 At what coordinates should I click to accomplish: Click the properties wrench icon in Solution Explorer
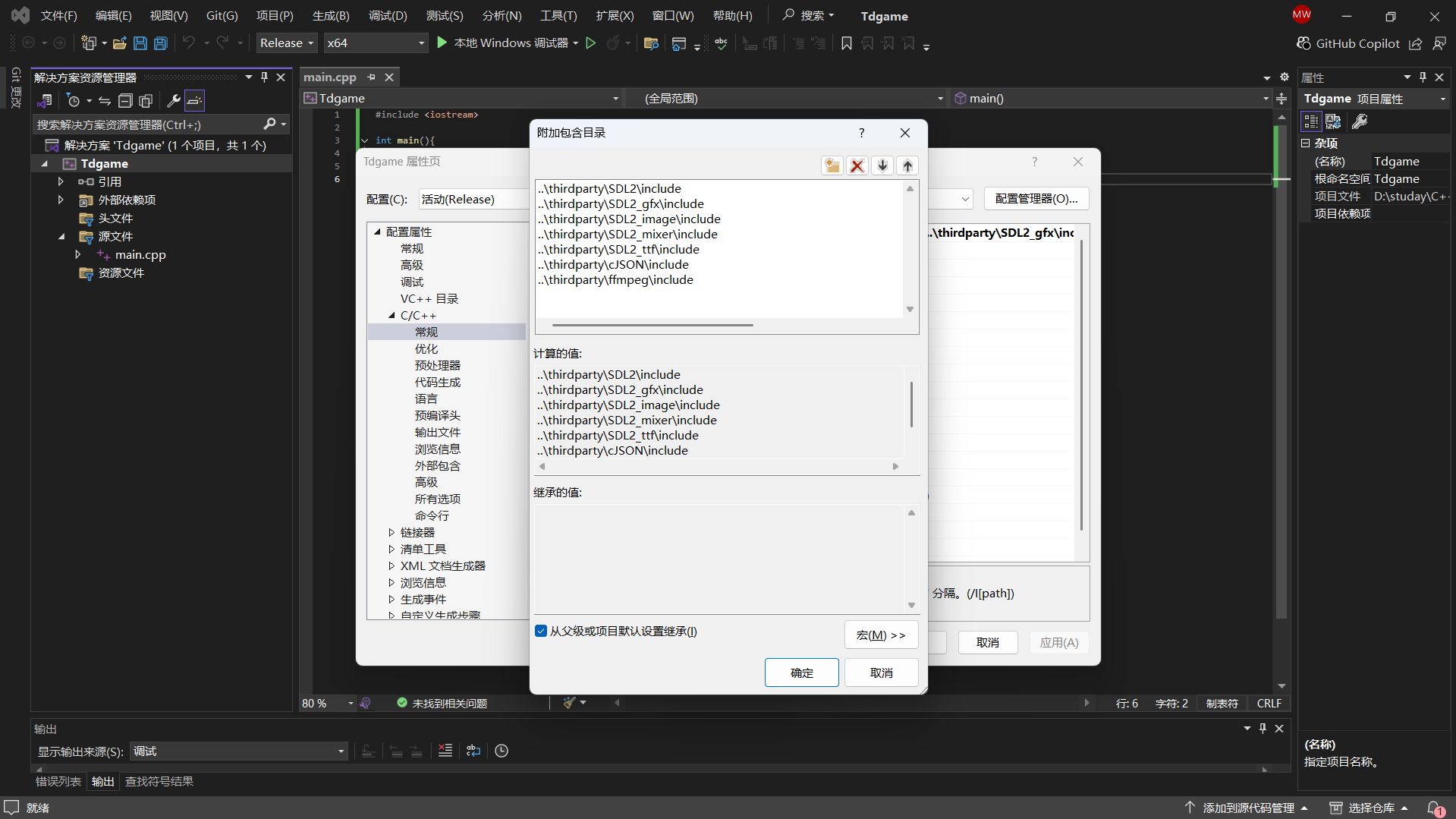click(173, 101)
